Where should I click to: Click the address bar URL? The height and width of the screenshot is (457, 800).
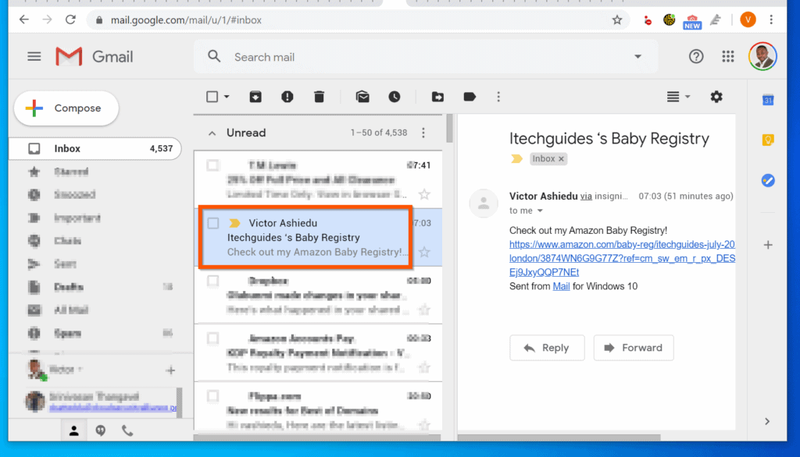(x=186, y=20)
